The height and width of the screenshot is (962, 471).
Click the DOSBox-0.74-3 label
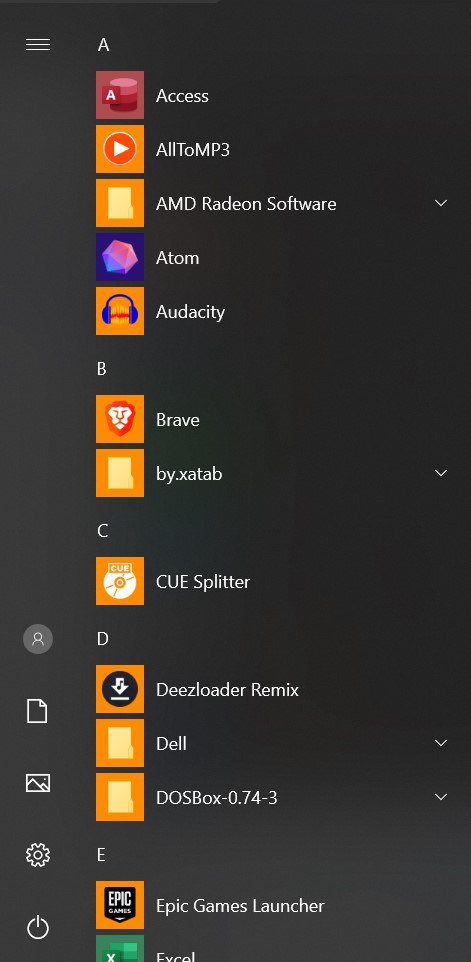(216, 798)
